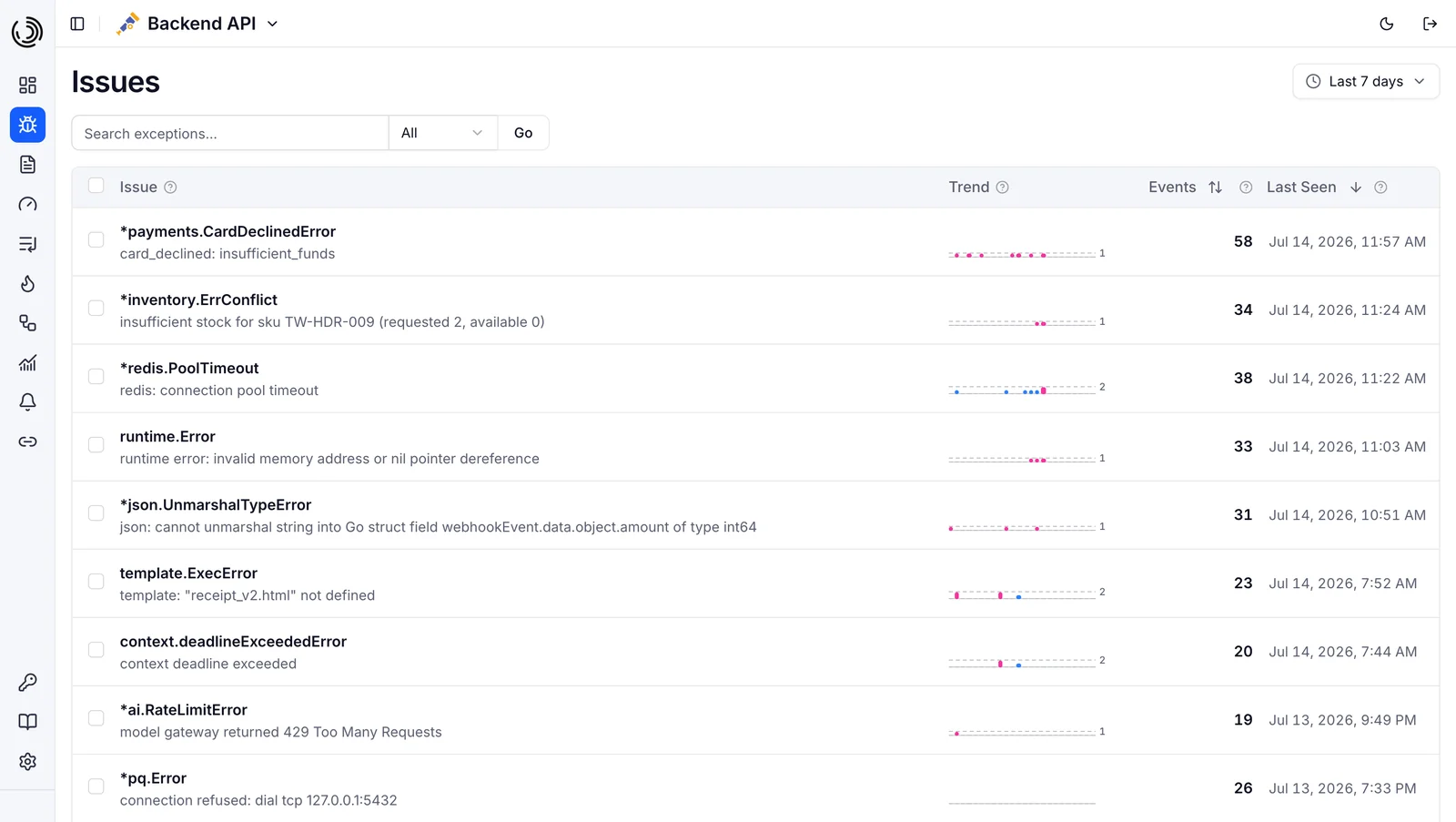The width and height of the screenshot is (1456, 822).
Task: Open the API keys key icon
Action: click(x=27, y=683)
